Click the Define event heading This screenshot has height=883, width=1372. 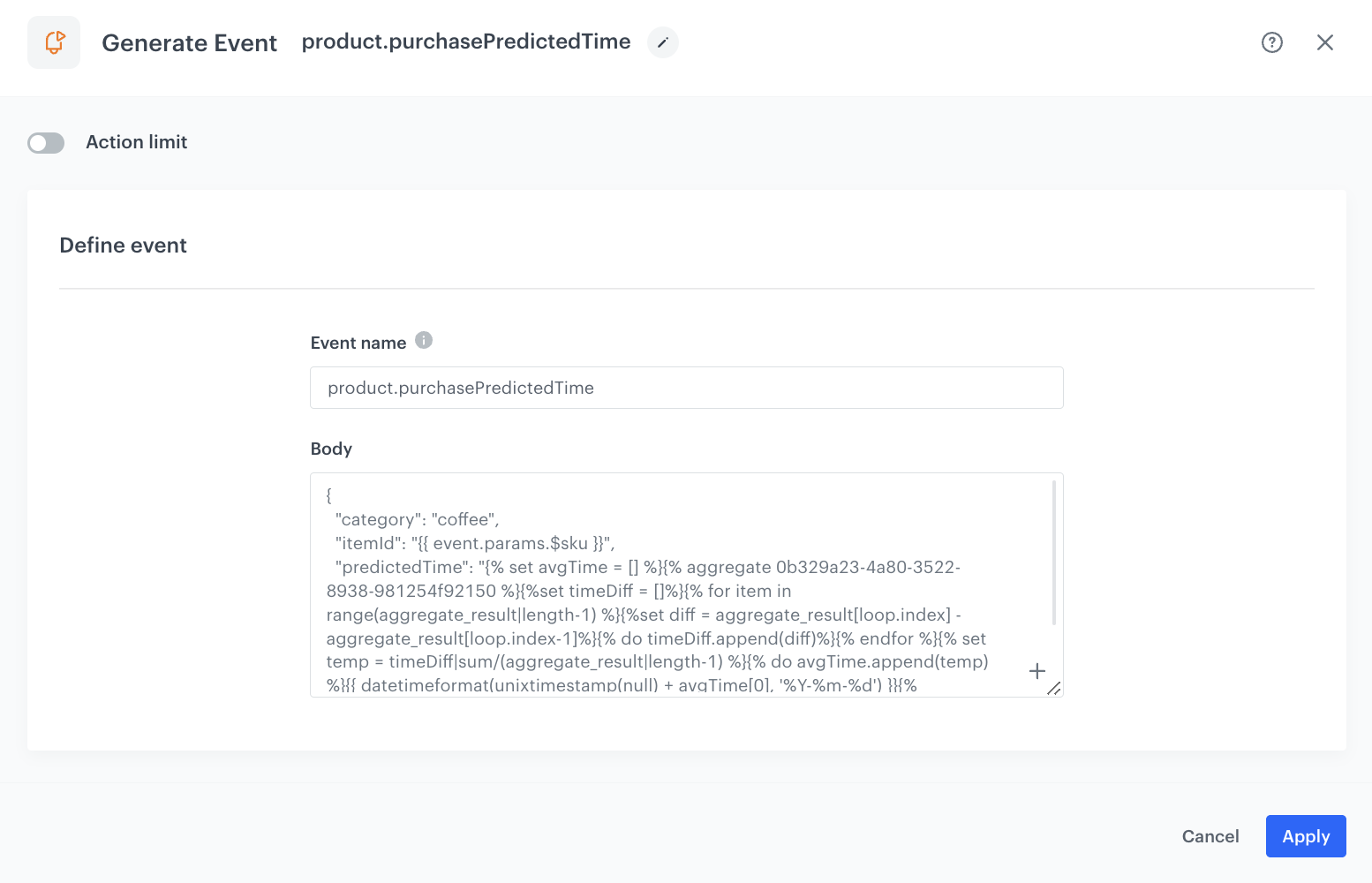click(x=123, y=245)
